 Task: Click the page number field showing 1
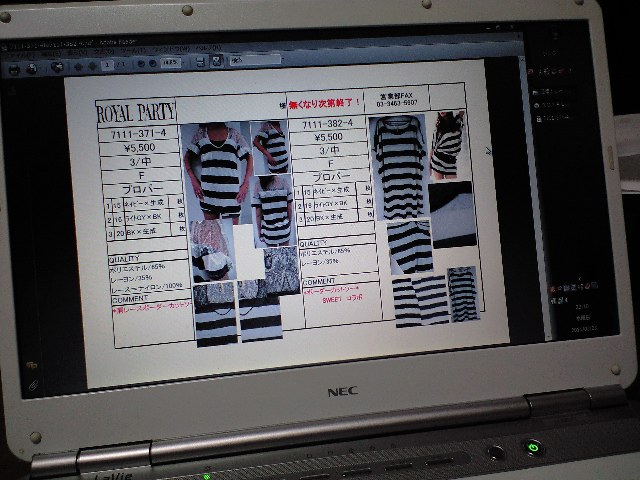pyautogui.click(x=107, y=65)
